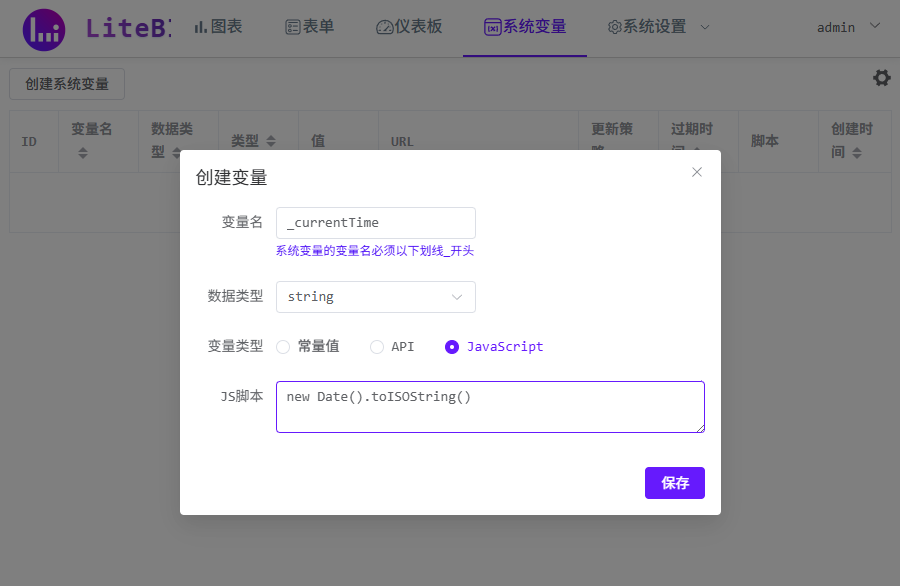
Task: Choose the 常量值 radio option
Action: [282, 346]
